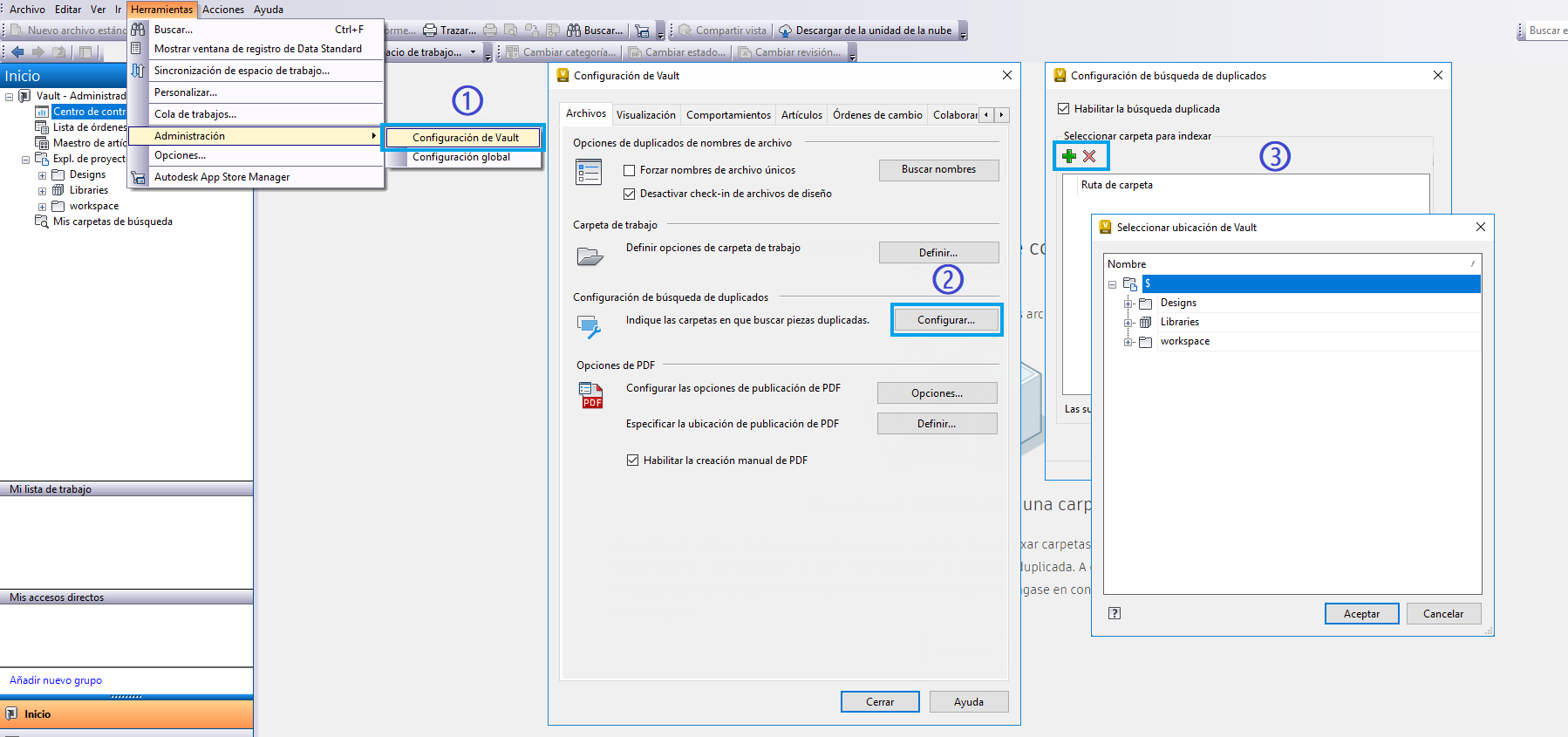
Task: Click the Cambiar categoría icon
Action: [x=513, y=52]
